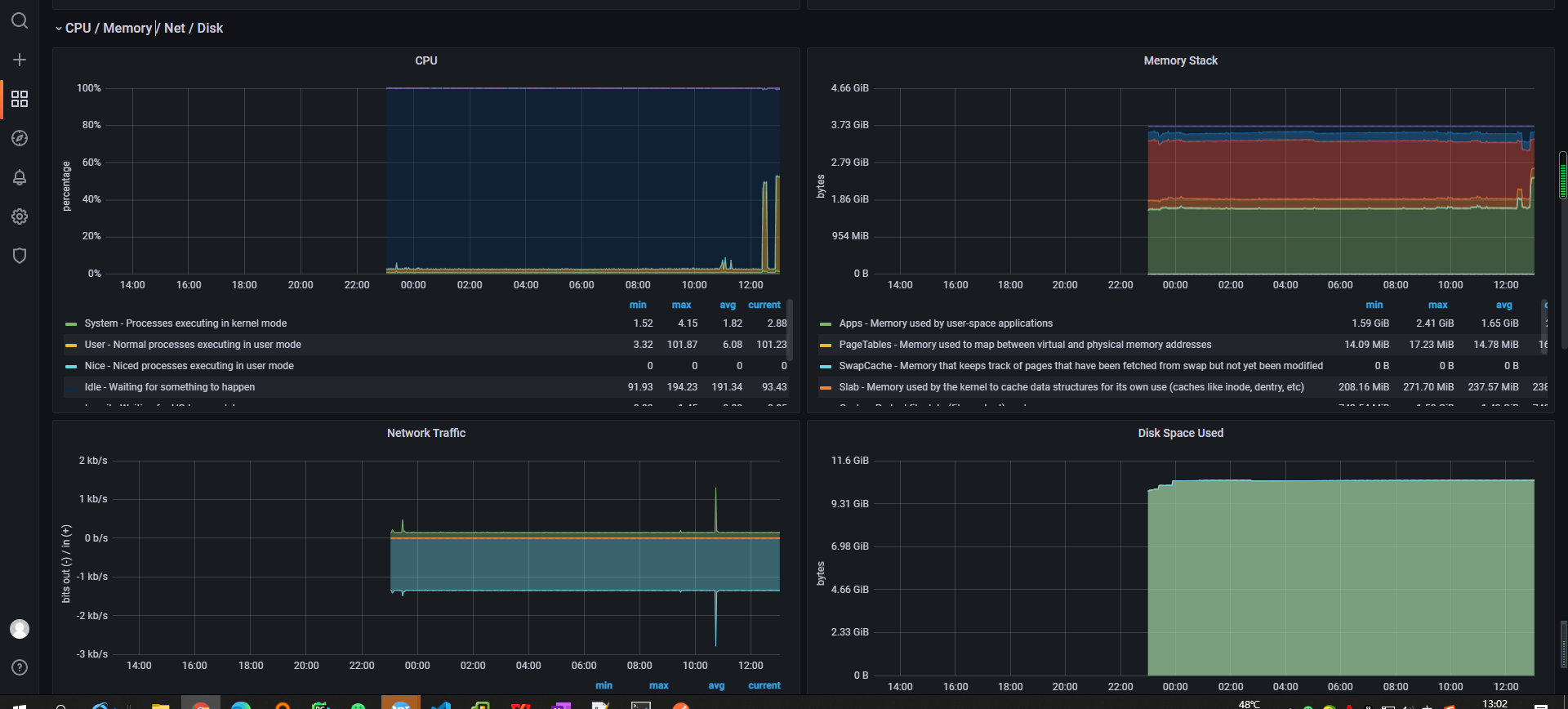Sort Network Traffic legend by avg
1568x709 pixels.
(x=716, y=685)
